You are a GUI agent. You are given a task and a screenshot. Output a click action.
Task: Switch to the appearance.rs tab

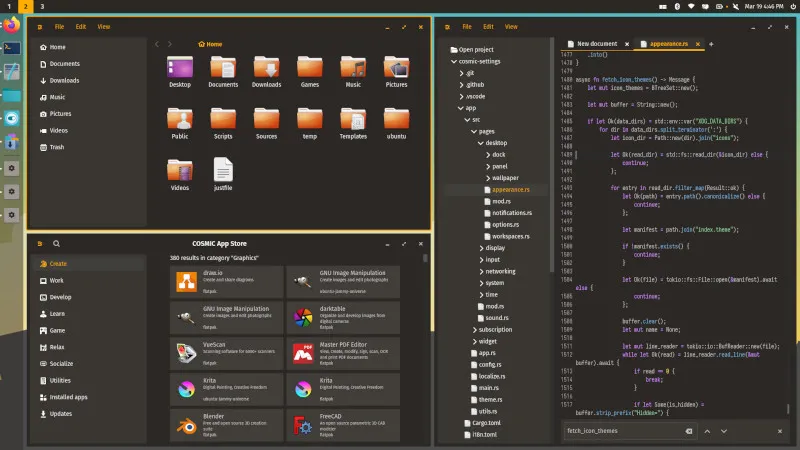(668, 44)
